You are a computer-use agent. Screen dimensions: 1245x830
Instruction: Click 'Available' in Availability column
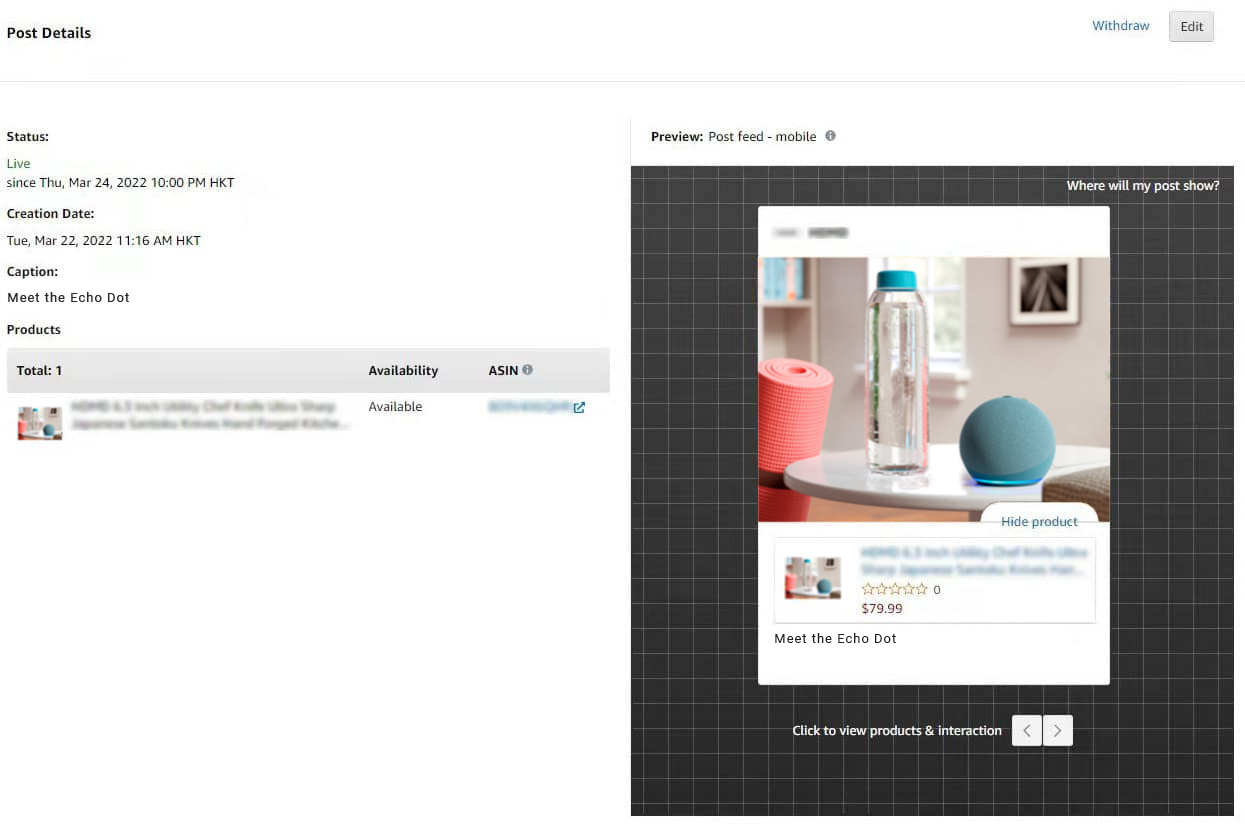pyautogui.click(x=395, y=407)
